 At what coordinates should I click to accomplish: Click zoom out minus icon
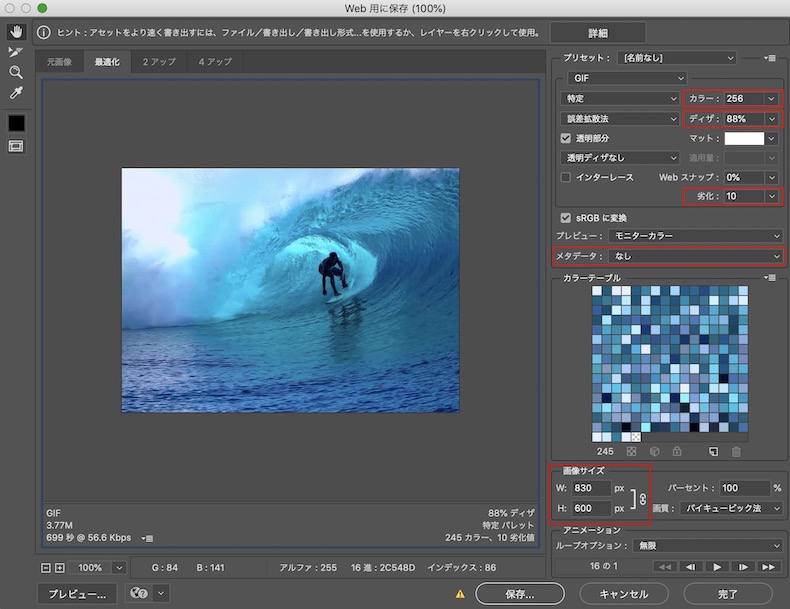(x=46, y=568)
